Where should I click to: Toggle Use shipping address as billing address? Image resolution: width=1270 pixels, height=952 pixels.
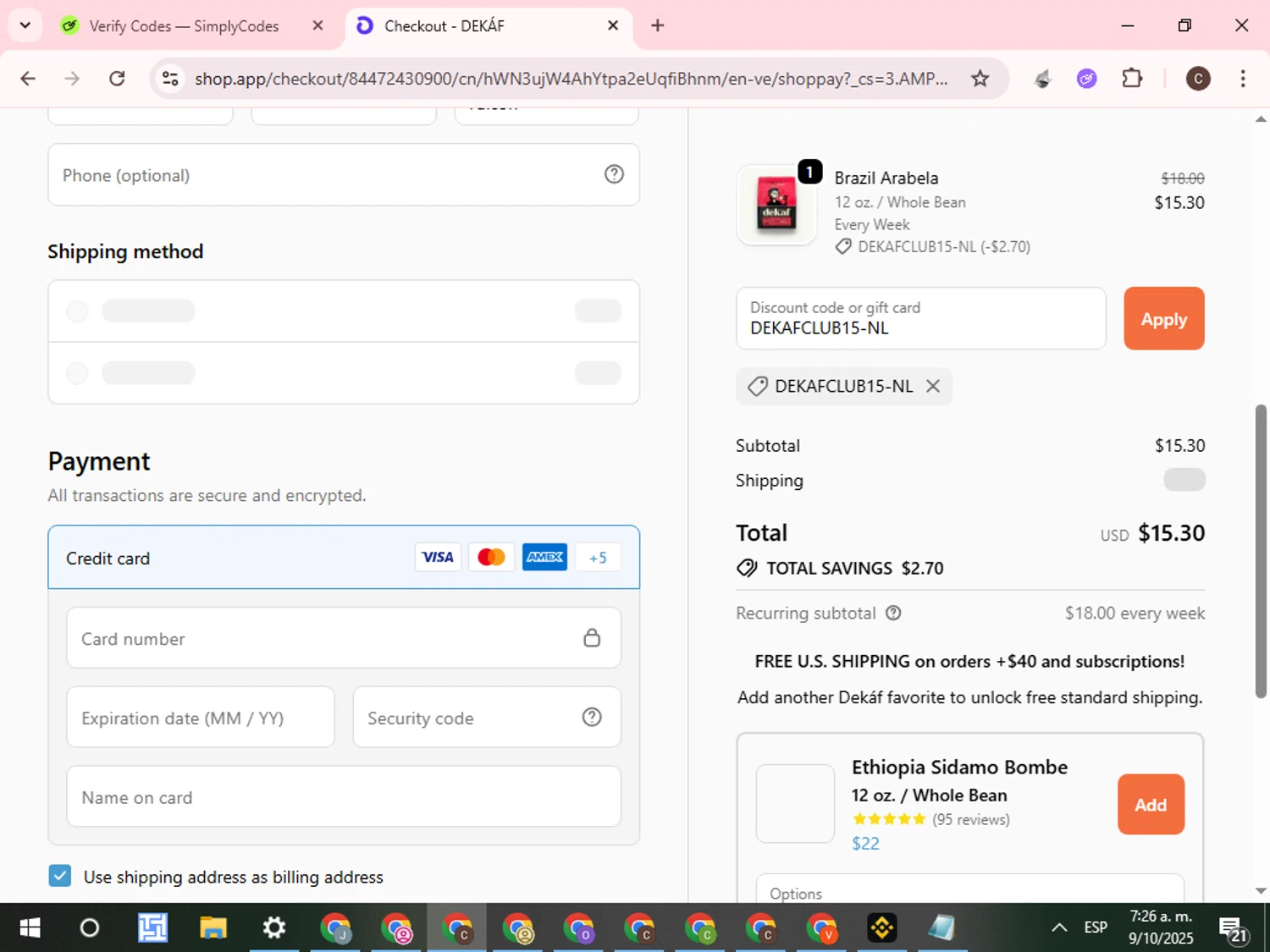pyautogui.click(x=60, y=876)
